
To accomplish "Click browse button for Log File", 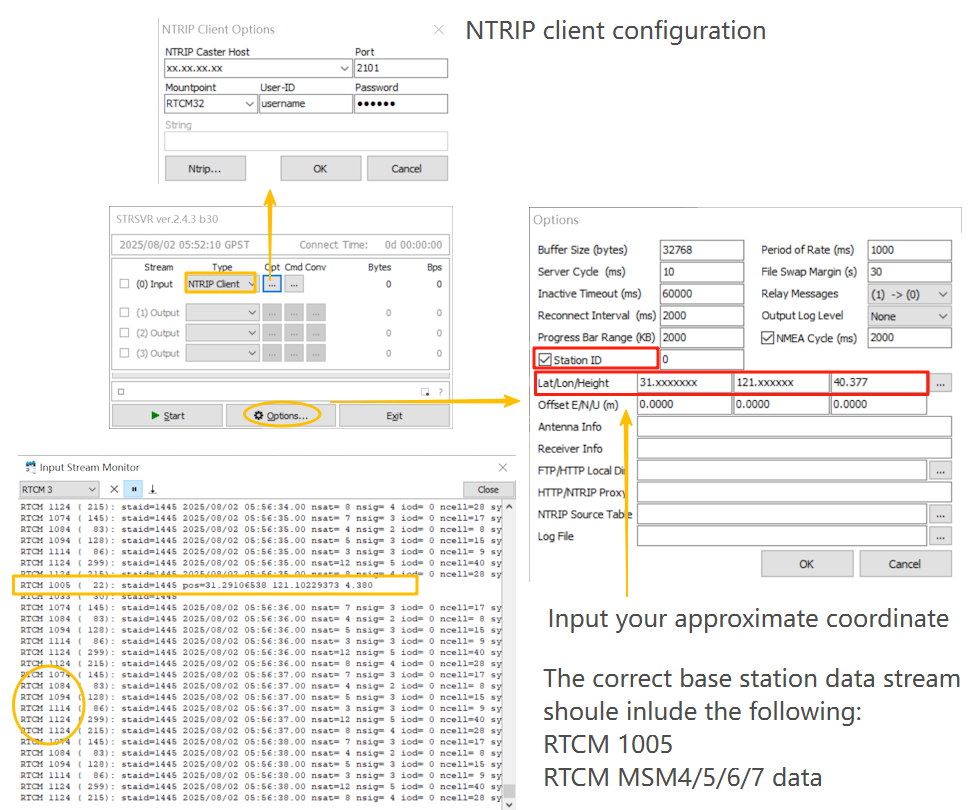I will point(941,537).
